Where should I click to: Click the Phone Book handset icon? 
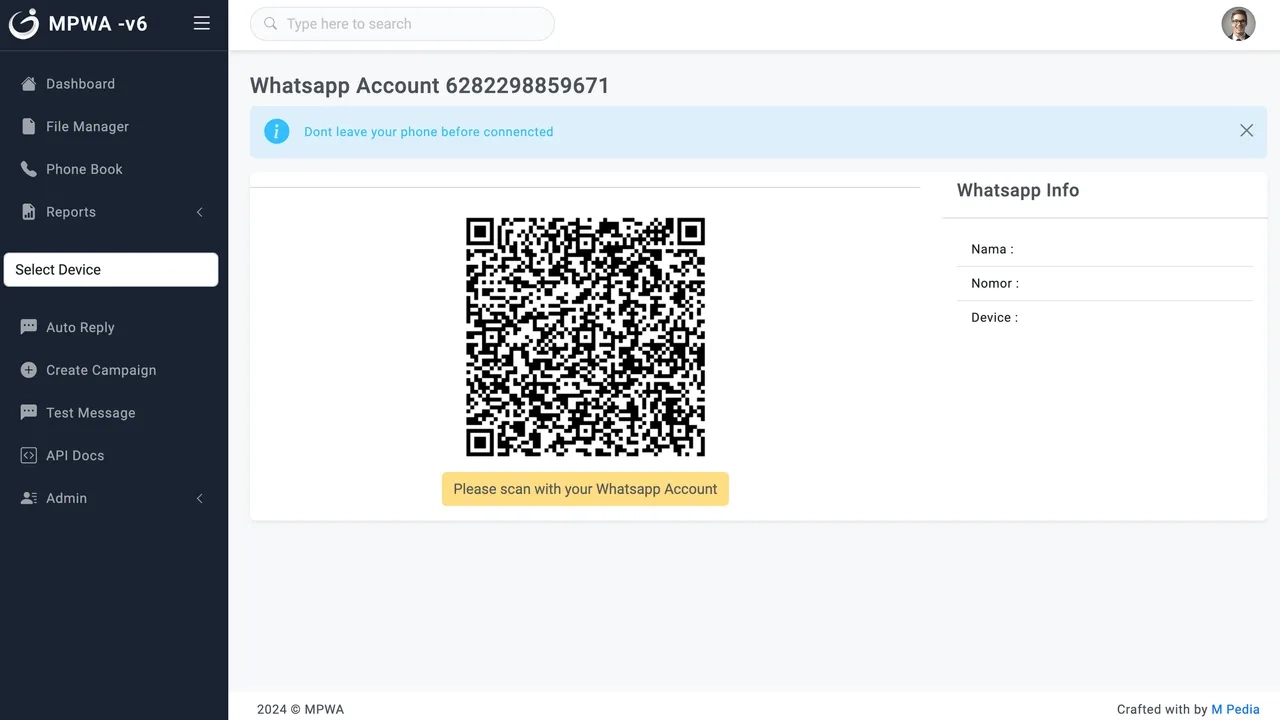29,169
